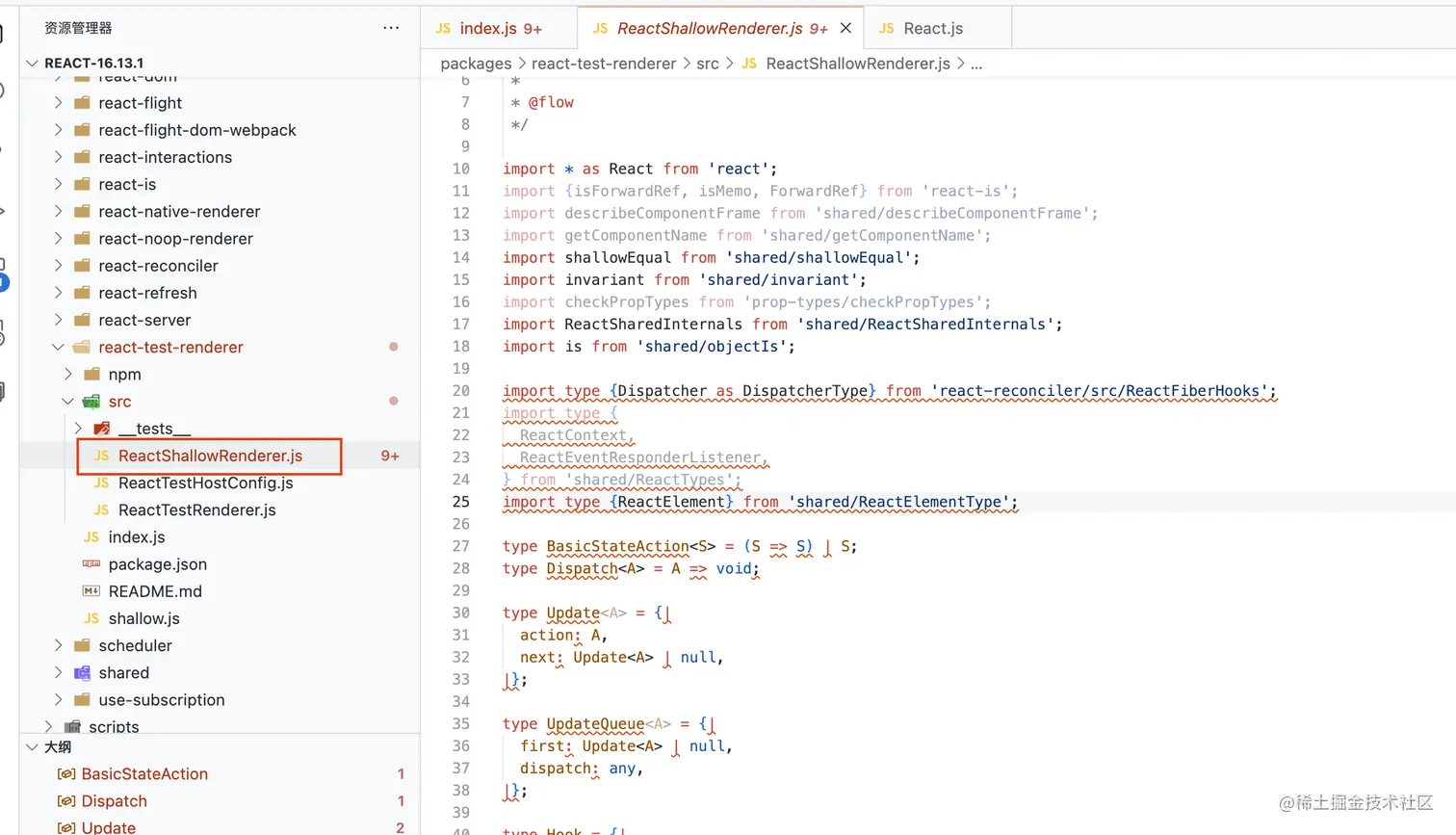Viewport: 1456px width, 835px height.
Task: Click the JS icon beside shallow.js
Action: [x=91, y=618]
